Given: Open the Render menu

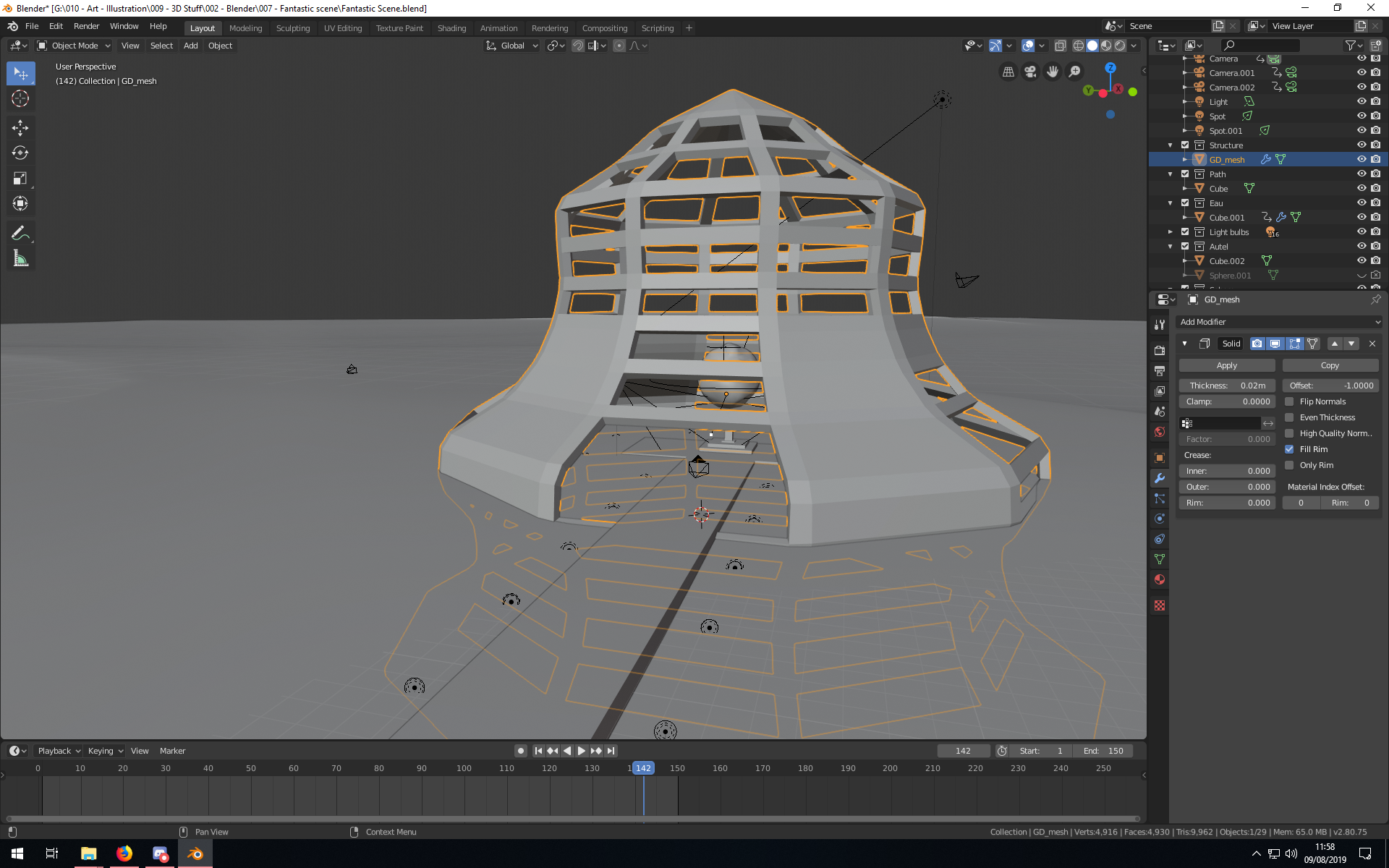Looking at the screenshot, I should tap(86, 26).
